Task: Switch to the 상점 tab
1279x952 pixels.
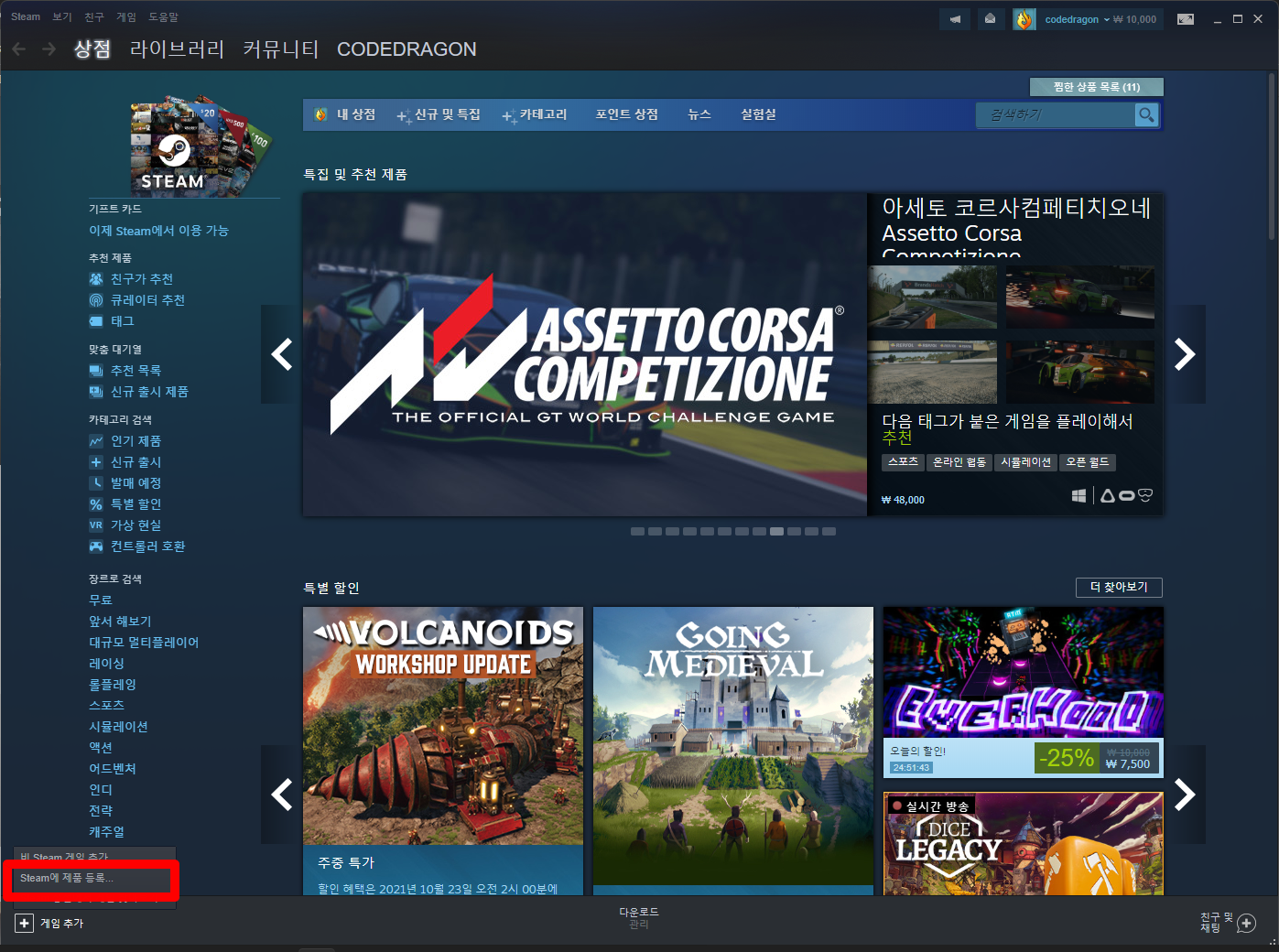Action: point(92,49)
